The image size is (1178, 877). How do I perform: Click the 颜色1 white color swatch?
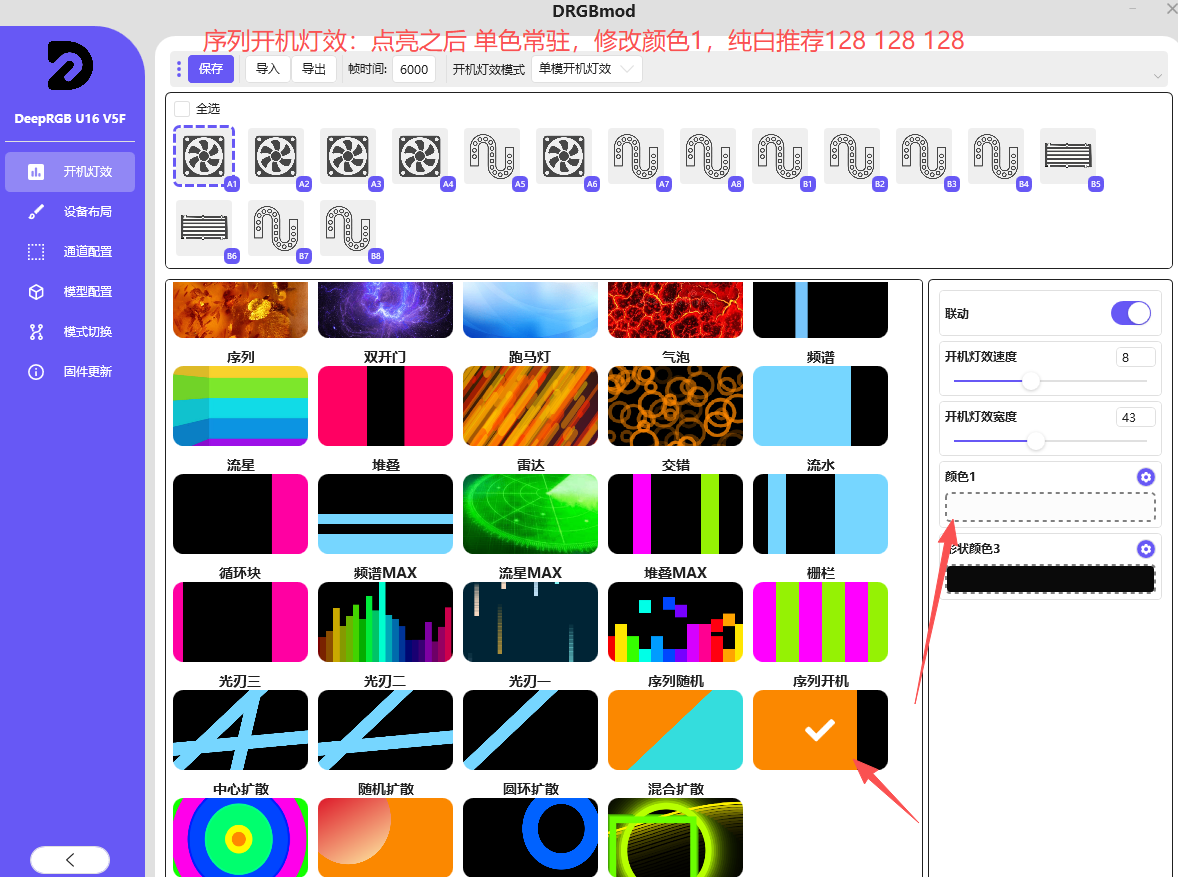(x=1050, y=507)
